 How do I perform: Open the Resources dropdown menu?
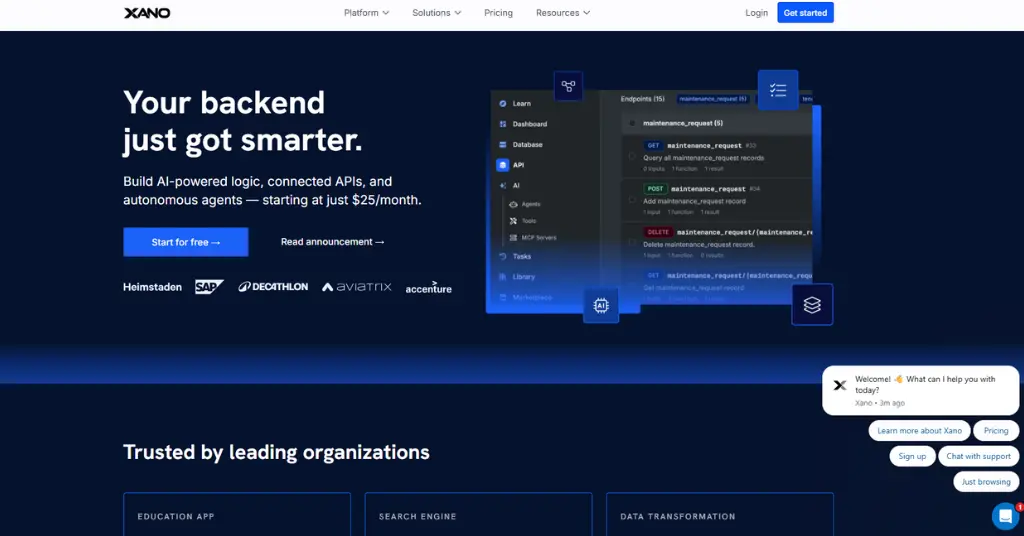[x=563, y=13]
